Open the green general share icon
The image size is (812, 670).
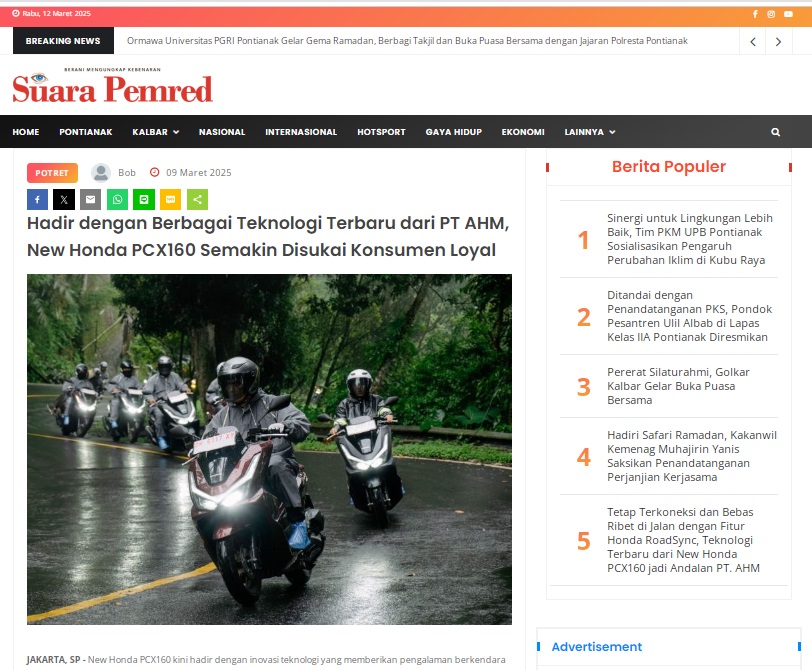[x=197, y=199]
